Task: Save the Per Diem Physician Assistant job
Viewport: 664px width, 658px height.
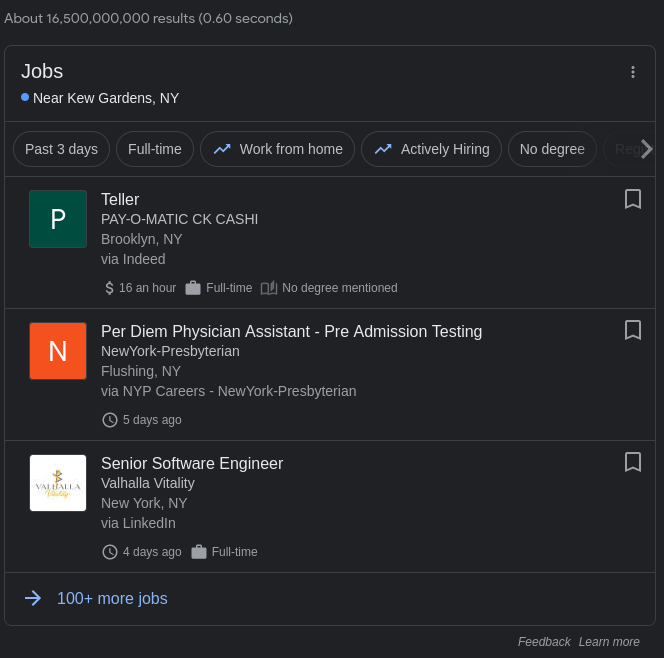Action: tap(632, 330)
